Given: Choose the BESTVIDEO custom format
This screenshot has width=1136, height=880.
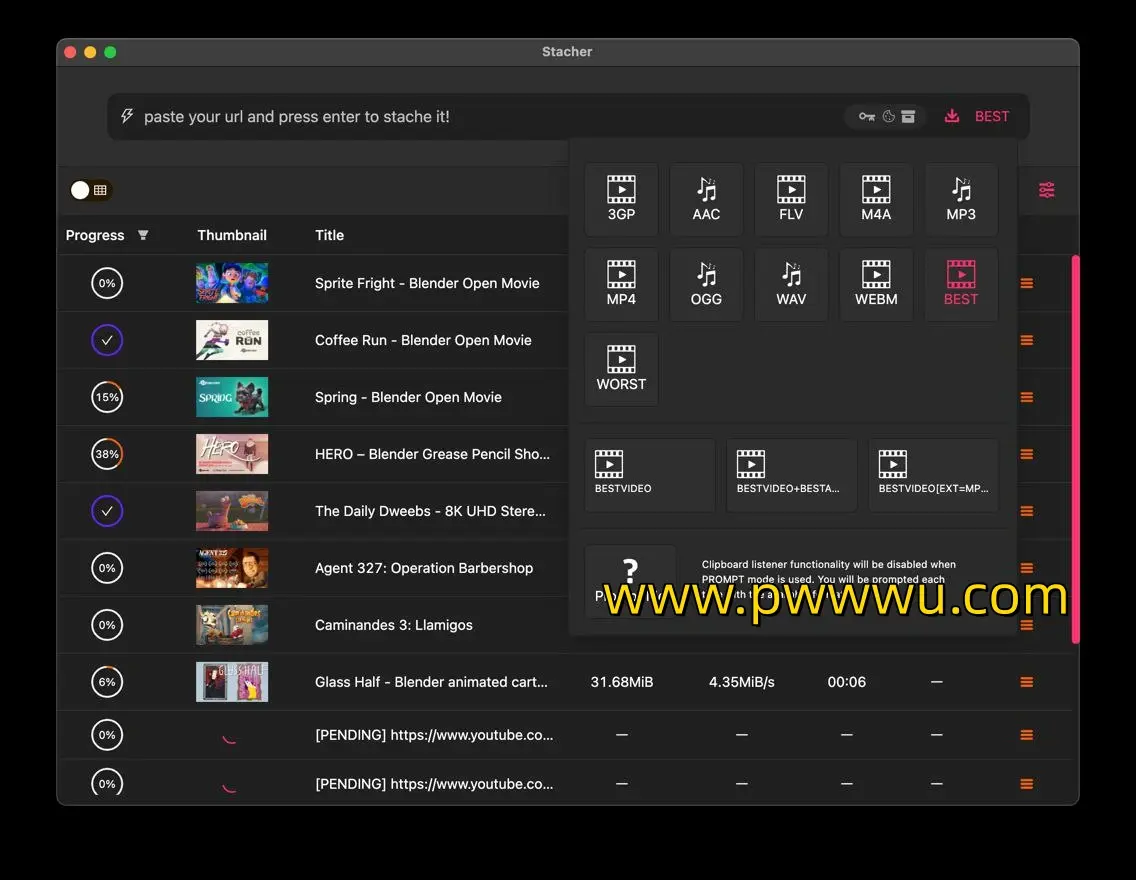Looking at the screenshot, I should click(x=650, y=475).
